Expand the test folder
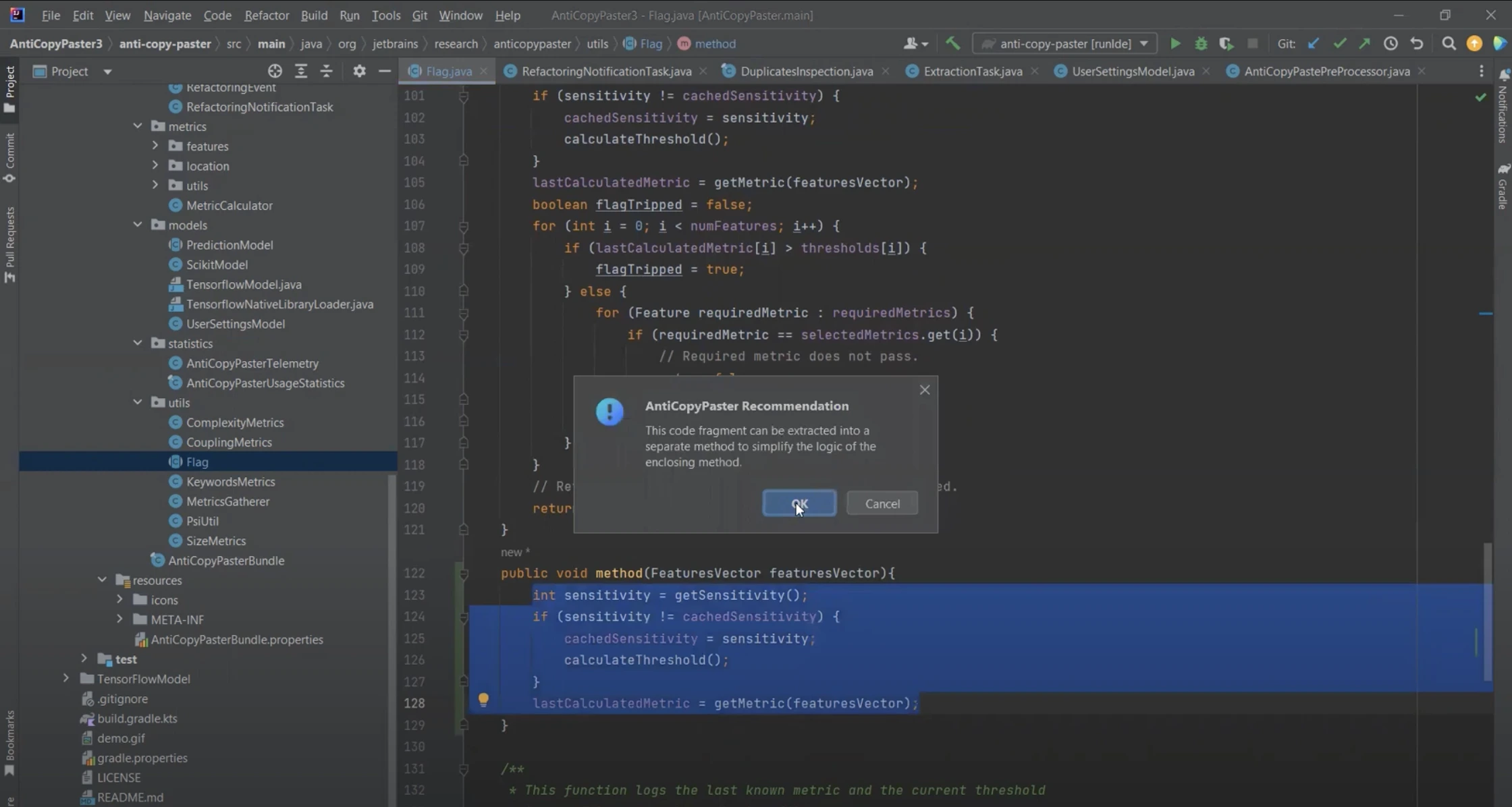 click(x=84, y=659)
